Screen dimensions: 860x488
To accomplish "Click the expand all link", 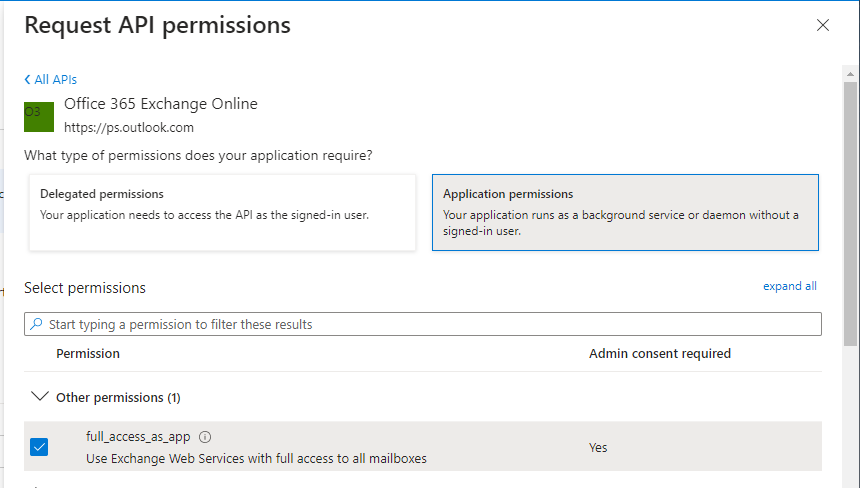I will pyautogui.click(x=790, y=286).
